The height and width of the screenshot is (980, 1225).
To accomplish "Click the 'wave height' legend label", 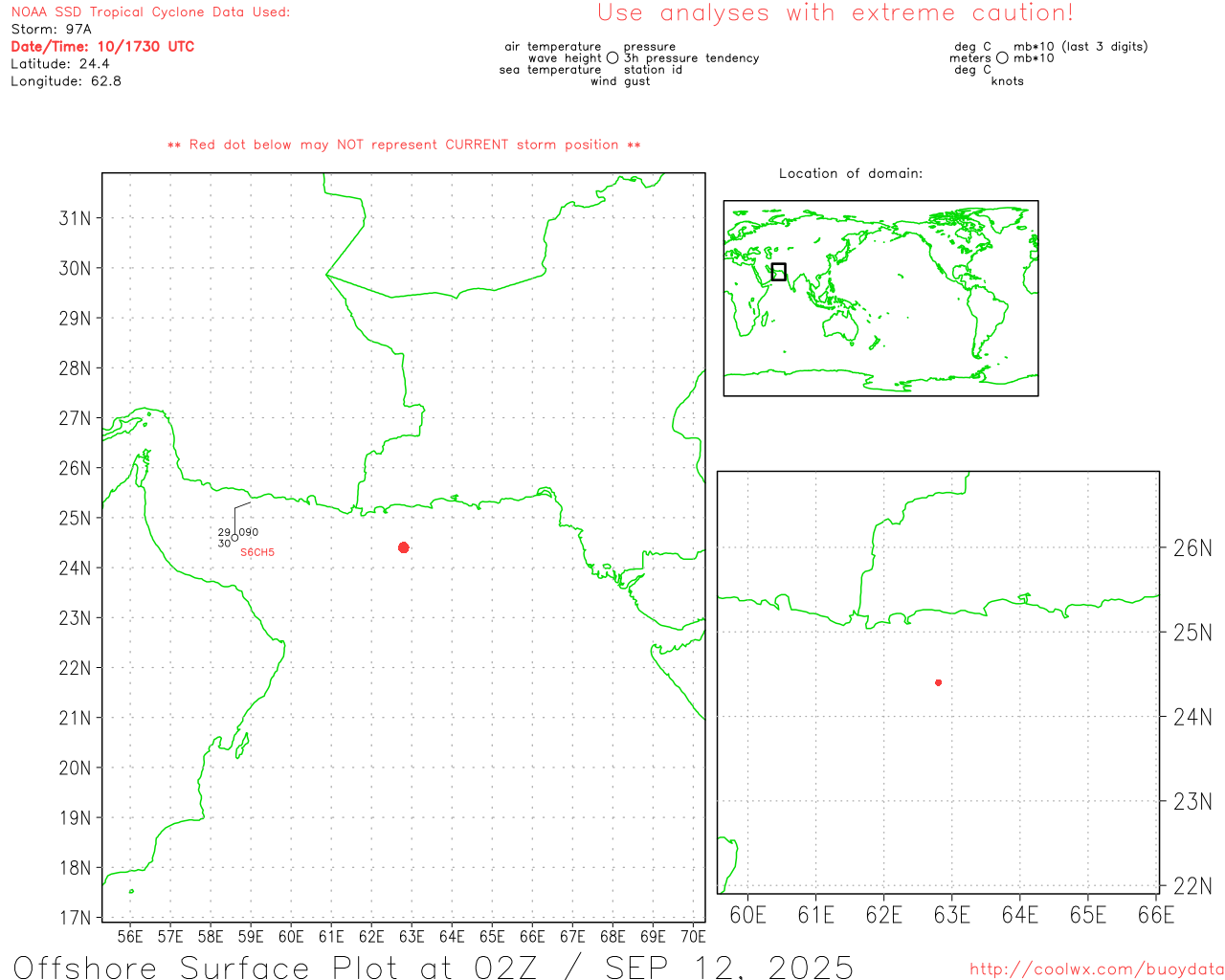I will pyautogui.click(x=565, y=58).
